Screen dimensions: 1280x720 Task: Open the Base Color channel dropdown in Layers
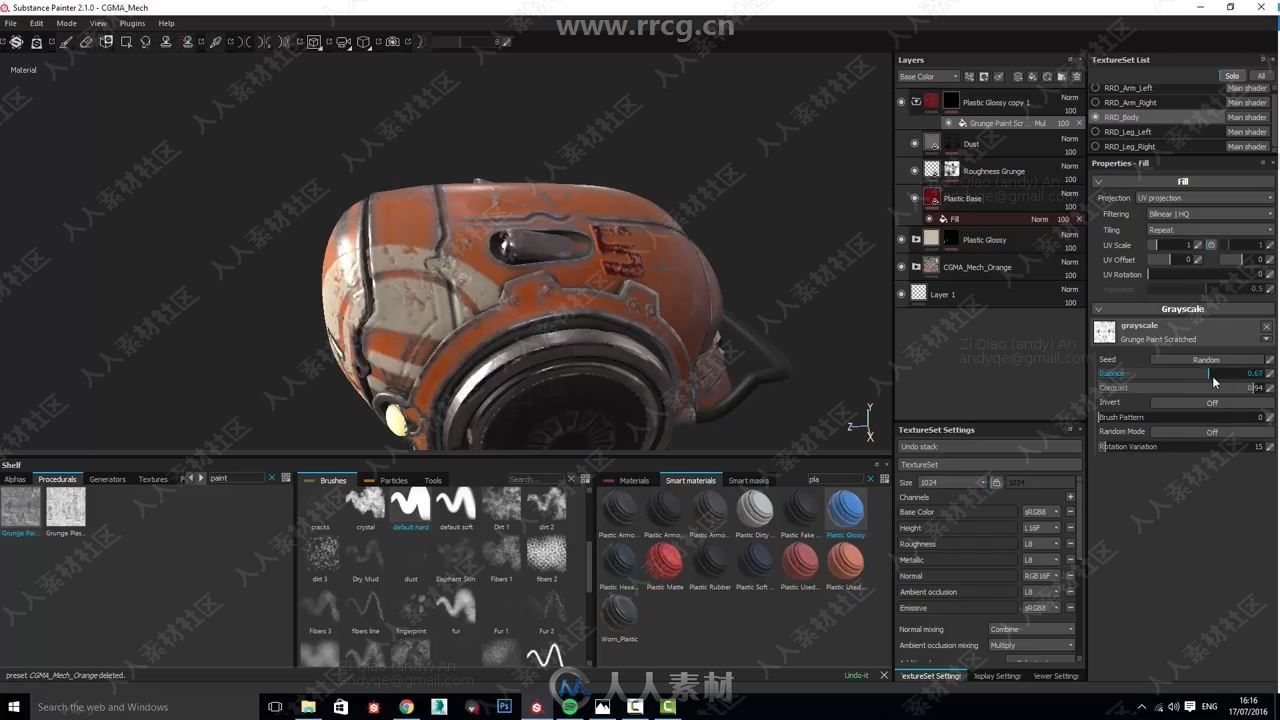coord(928,77)
